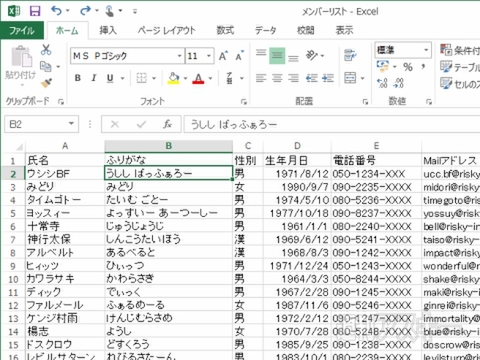Click the Format Painter brush icon
Image resolution: width=480 pixels, height=360 pixels.
point(46,83)
